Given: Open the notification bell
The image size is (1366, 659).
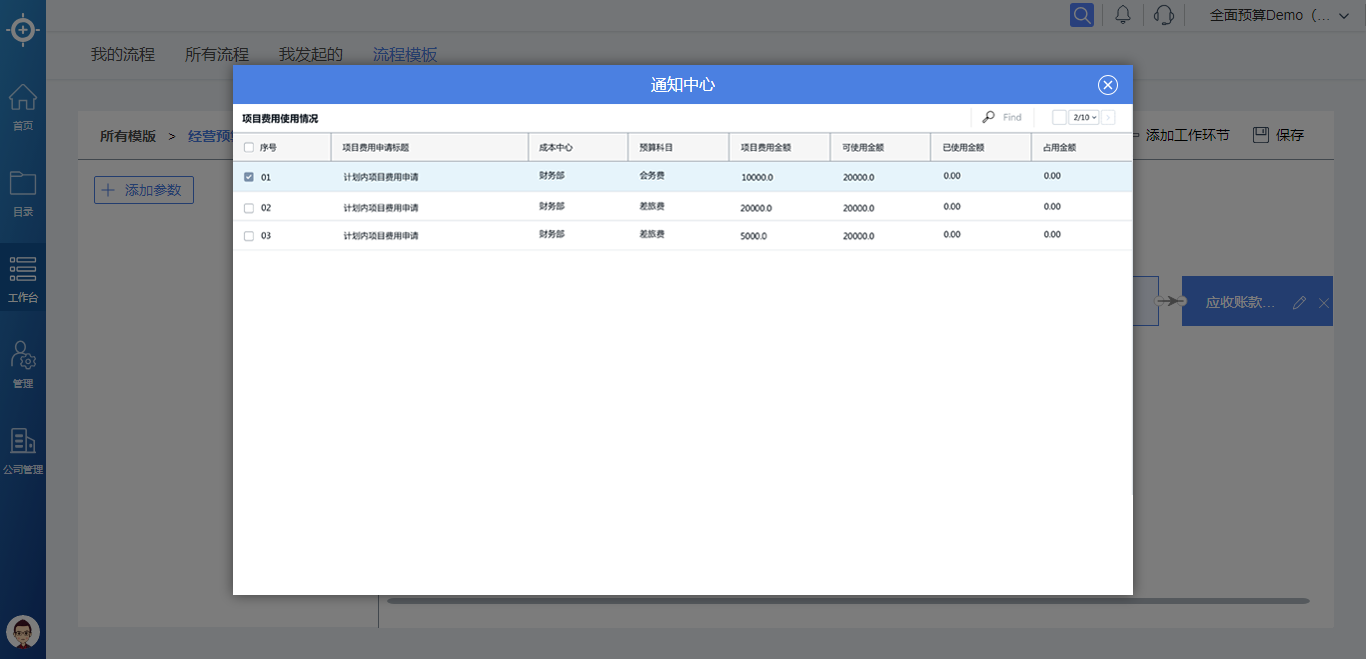Looking at the screenshot, I should [1123, 15].
